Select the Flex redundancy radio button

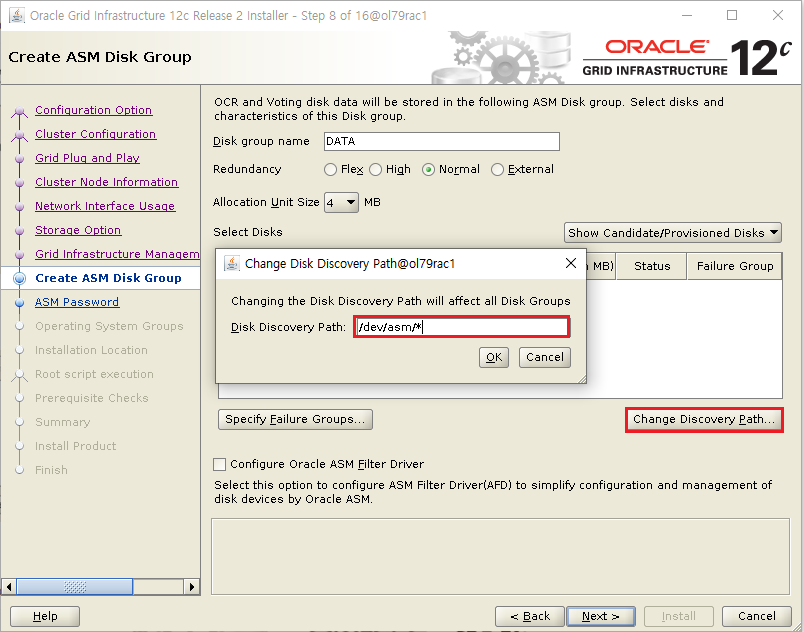331,170
